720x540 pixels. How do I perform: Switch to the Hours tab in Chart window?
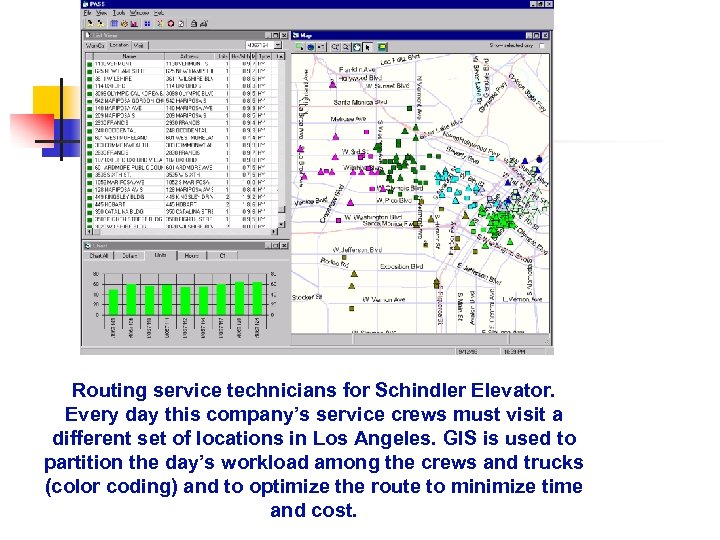192,256
